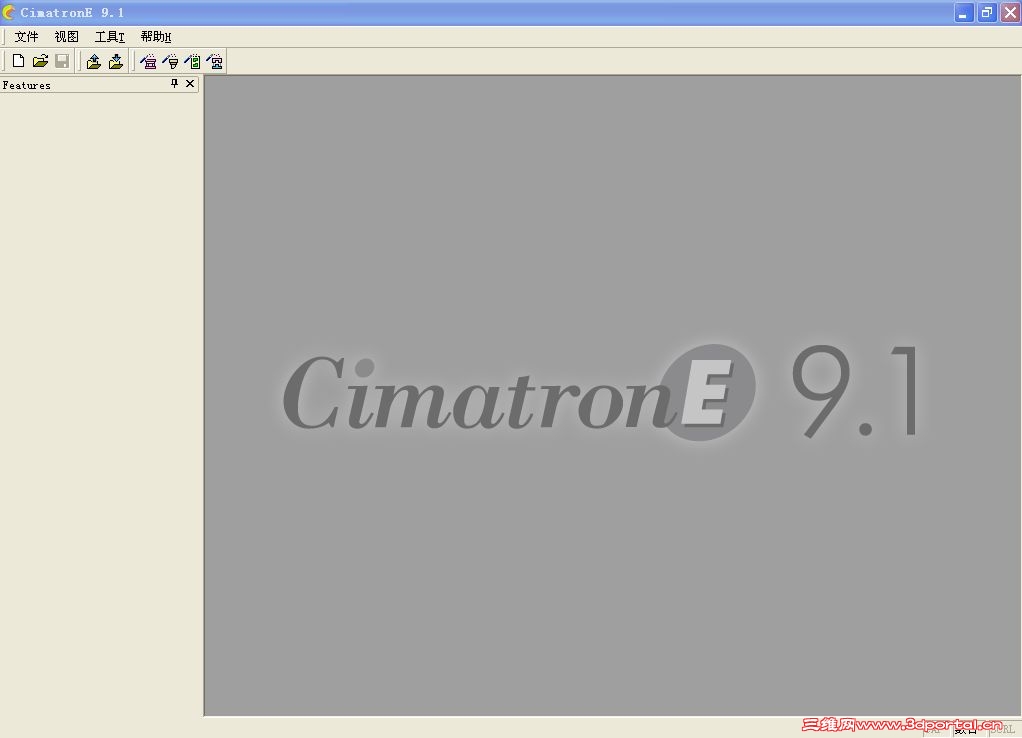The width and height of the screenshot is (1022, 738).
Task: Click the Features panel title
Action: 26,85
